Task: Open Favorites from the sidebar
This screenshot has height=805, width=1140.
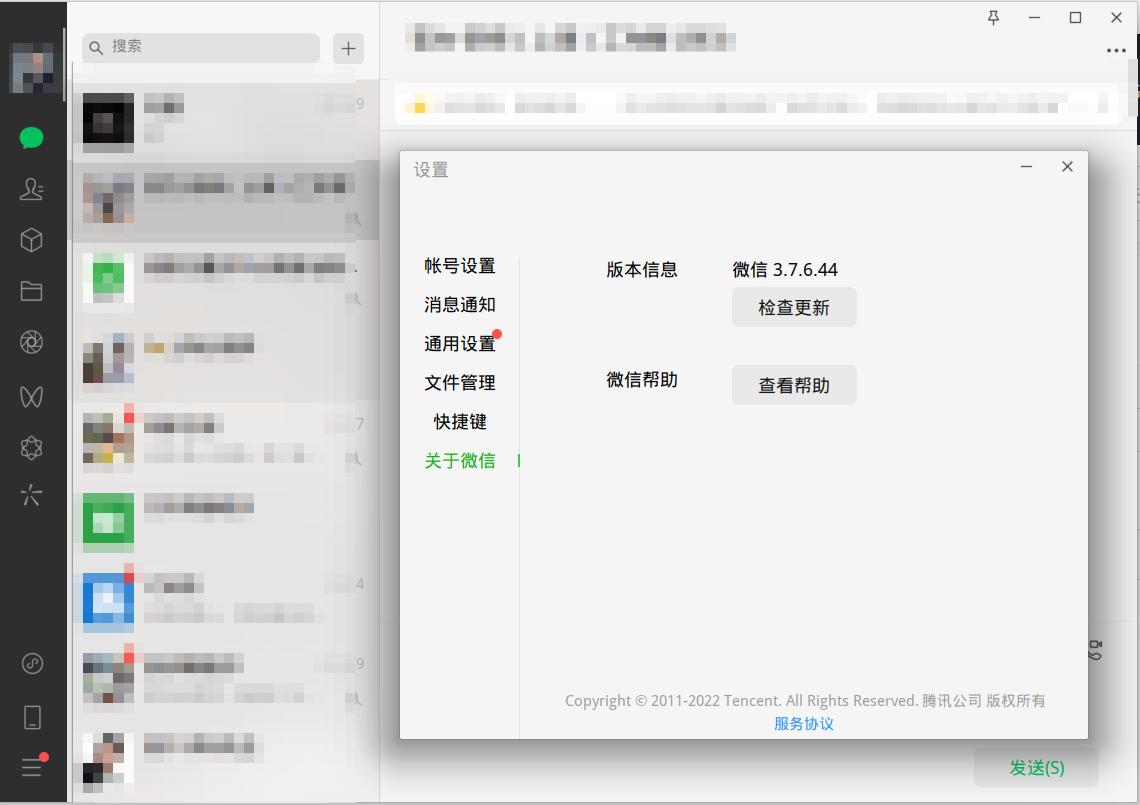Action: point(31,239)
